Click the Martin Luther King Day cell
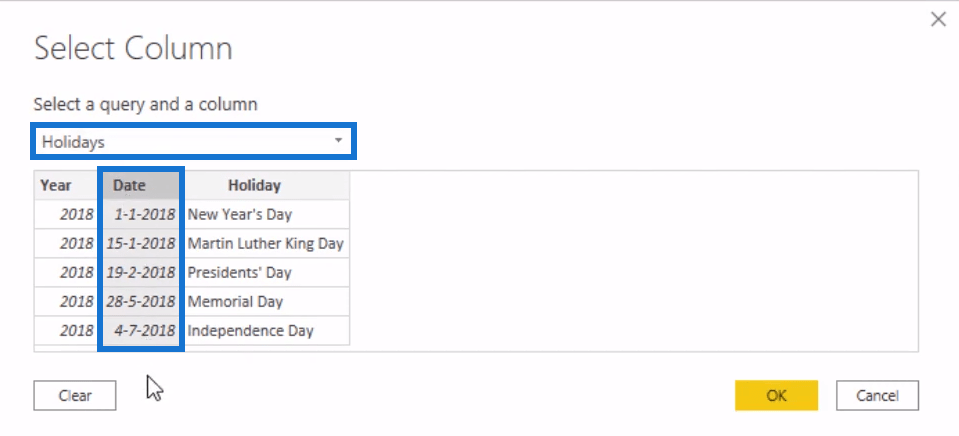The image size is (959, 436). coord(265,243)
